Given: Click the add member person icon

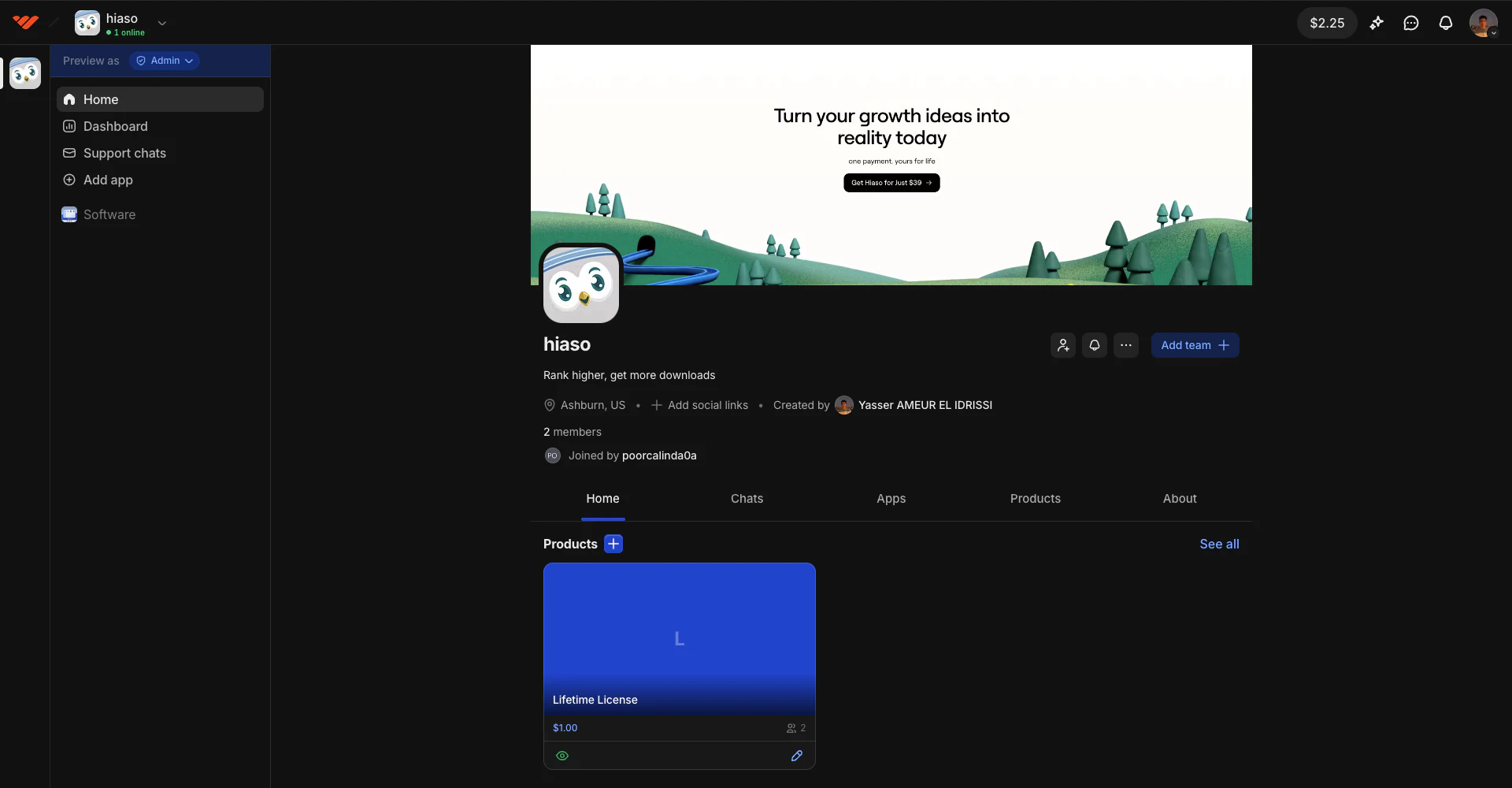Looking at the screenshot, I should [1063, 345].
